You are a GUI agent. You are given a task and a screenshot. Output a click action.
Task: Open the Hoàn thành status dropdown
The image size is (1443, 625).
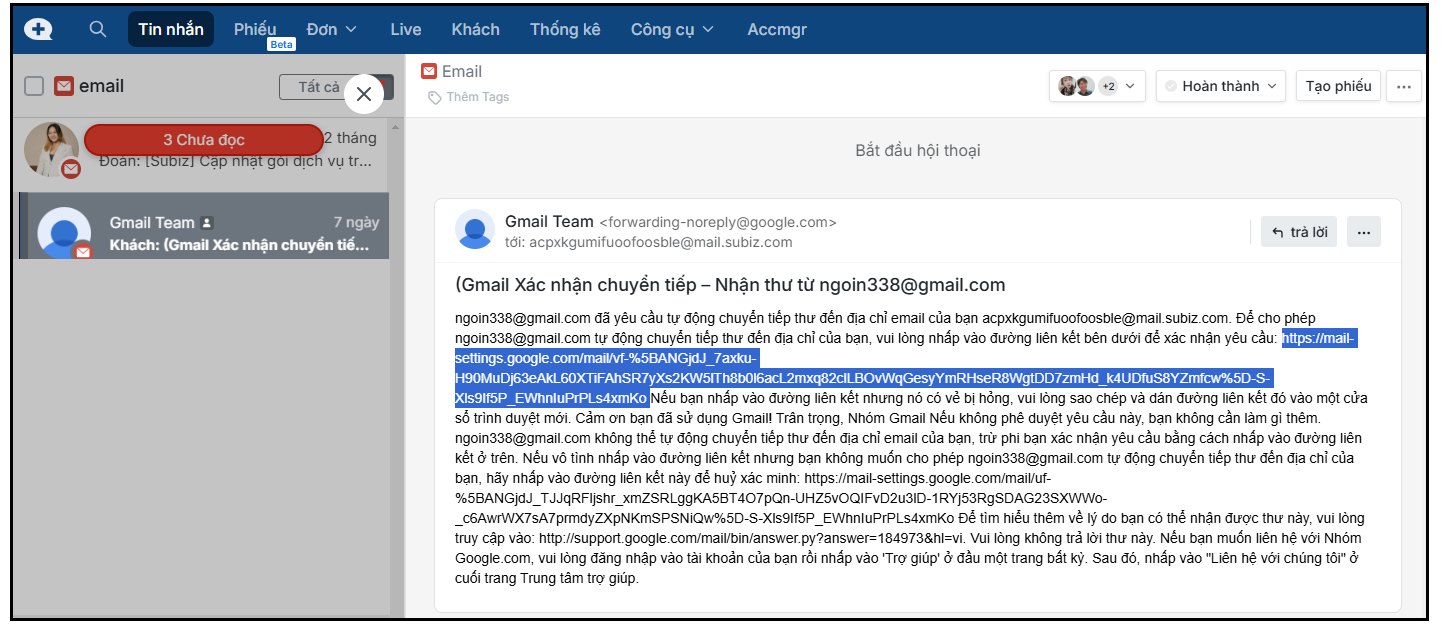tap(1220, 86)
